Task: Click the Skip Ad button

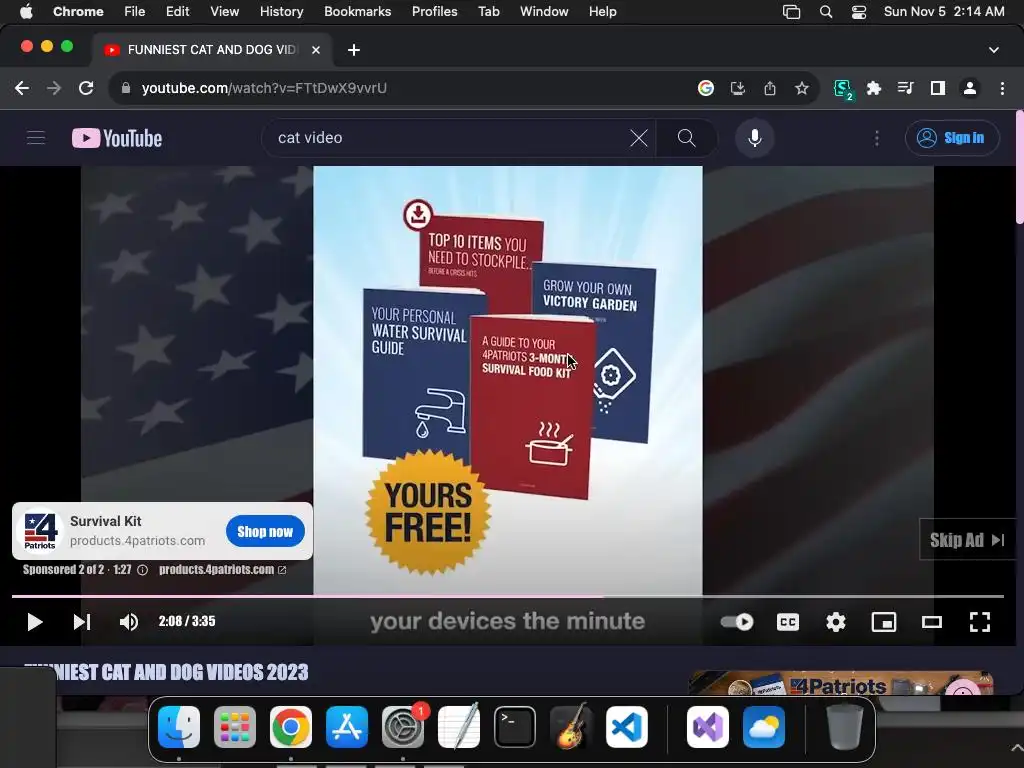Action: (x=968, y=539)
